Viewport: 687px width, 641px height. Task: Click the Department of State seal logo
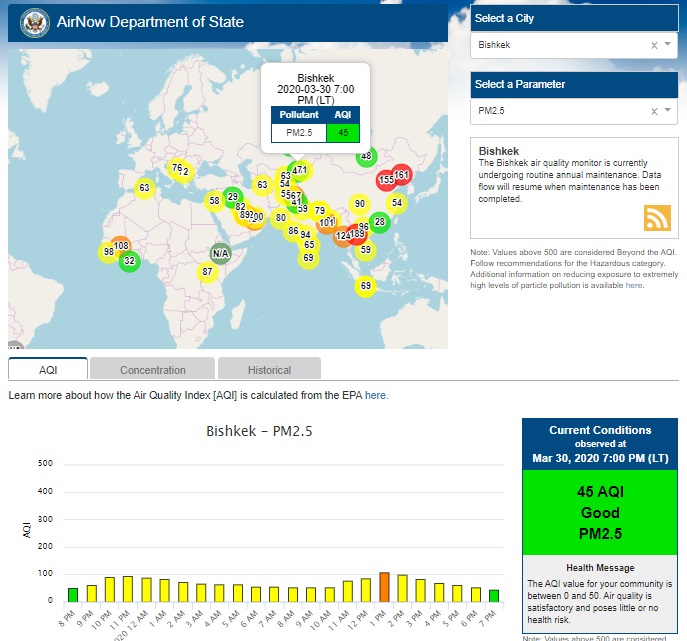pos(34,22)
